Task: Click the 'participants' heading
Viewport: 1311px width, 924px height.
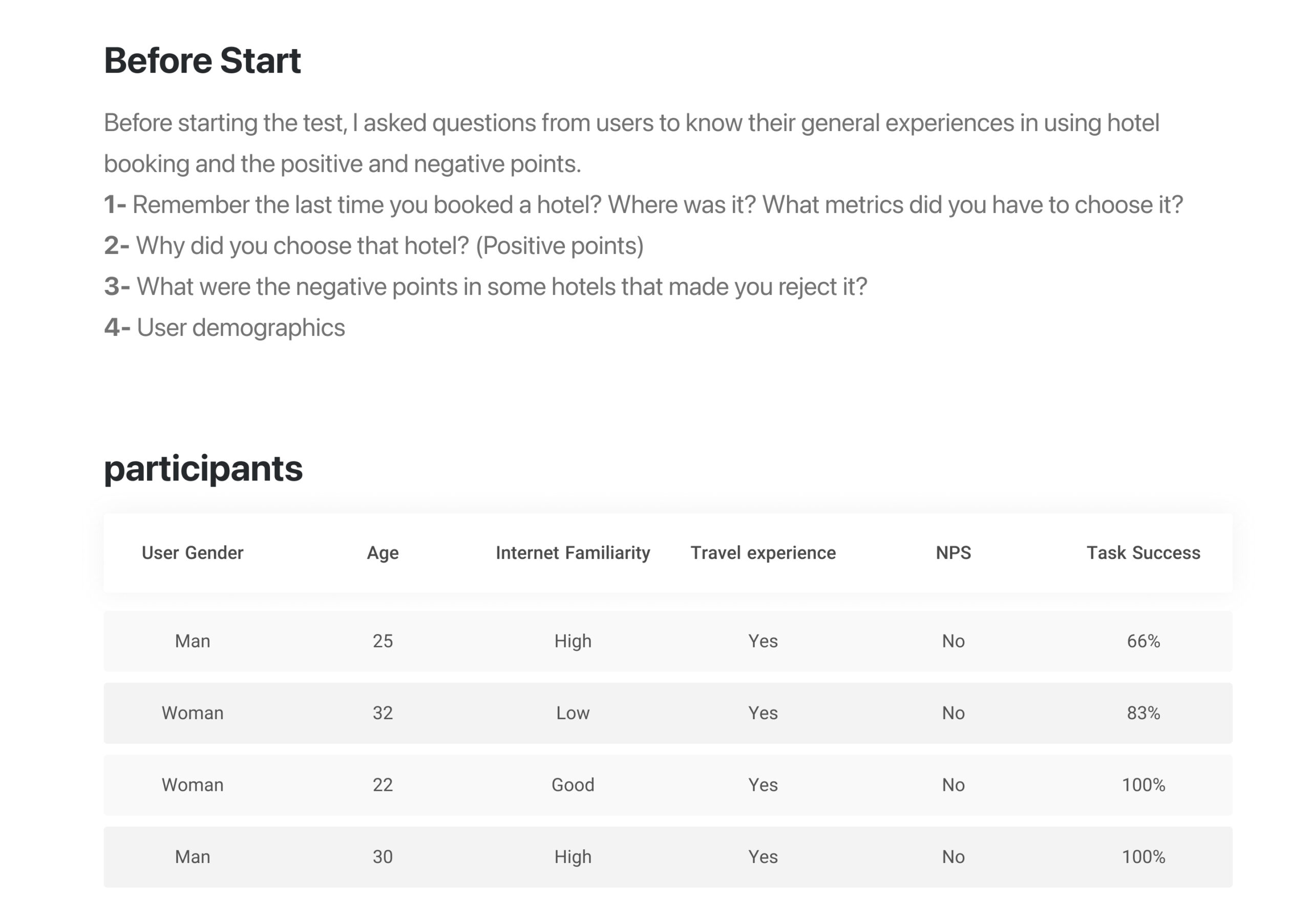Action: coord(203,469)
